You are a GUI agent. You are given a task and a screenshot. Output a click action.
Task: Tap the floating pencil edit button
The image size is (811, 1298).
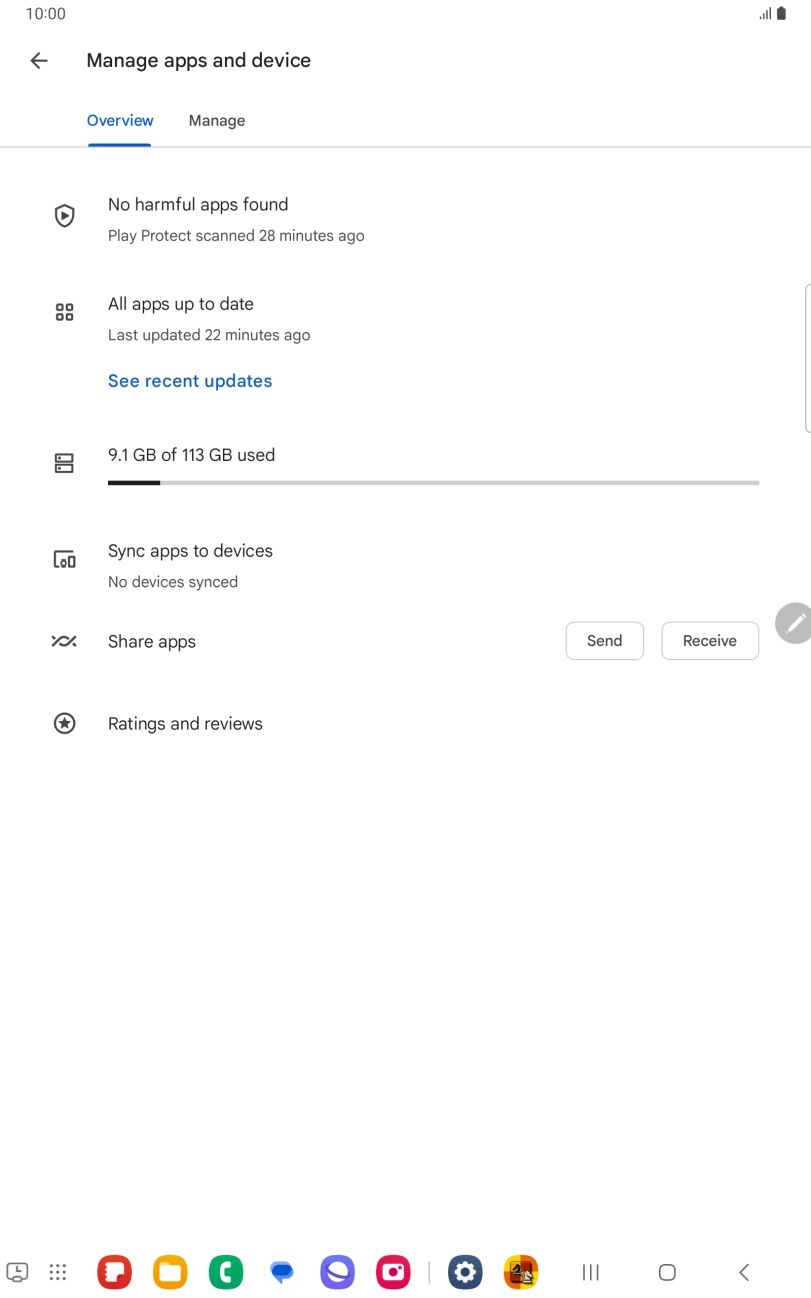coord(795,623)
